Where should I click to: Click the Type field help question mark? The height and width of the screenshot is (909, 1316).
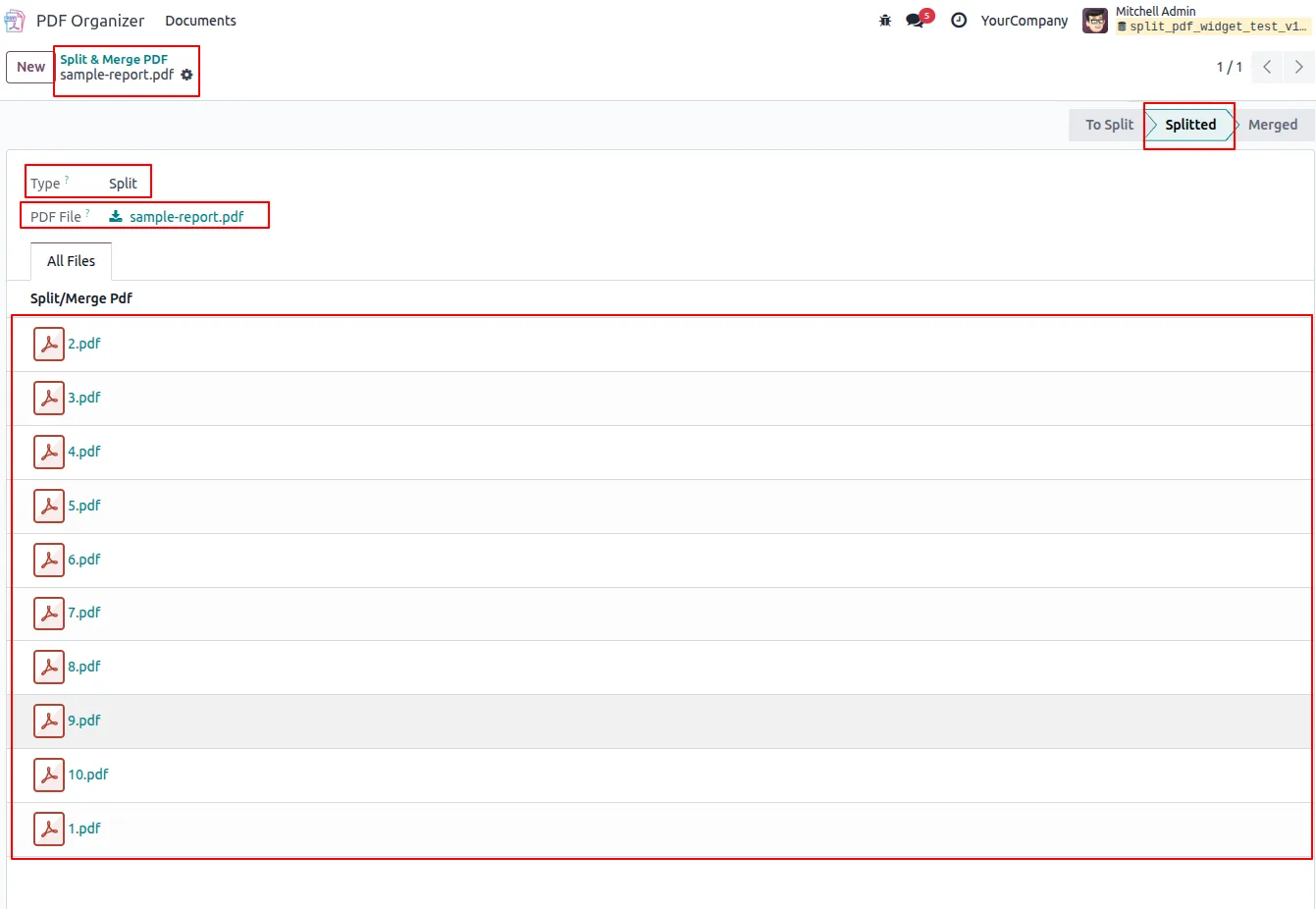tap(67, 180)
